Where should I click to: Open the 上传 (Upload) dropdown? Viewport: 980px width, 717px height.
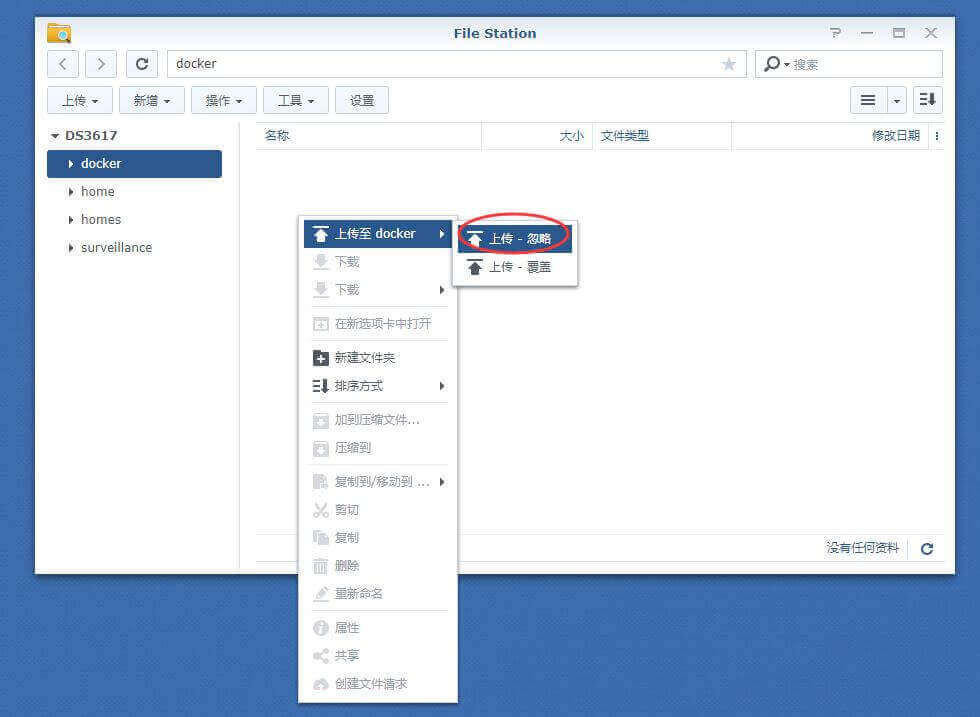tap(79, 99)
